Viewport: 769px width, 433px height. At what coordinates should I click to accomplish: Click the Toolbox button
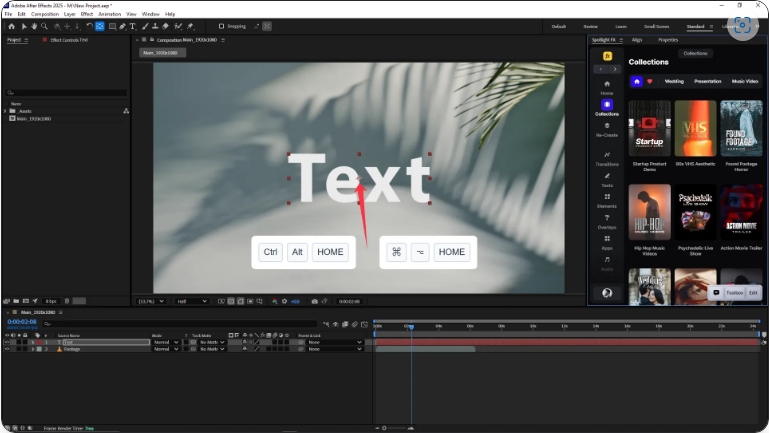(734, 293)
